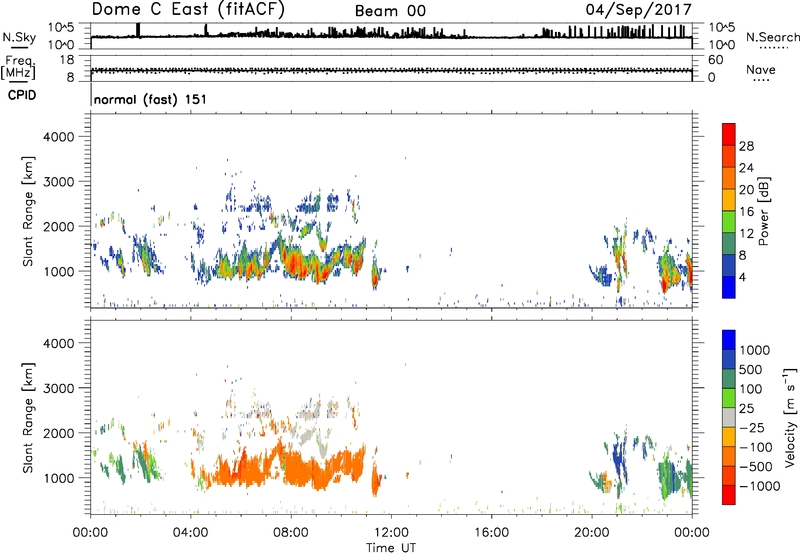800x554 pixels.
Task: Click the '28' value on power colorbar
Action: point(746,146)
